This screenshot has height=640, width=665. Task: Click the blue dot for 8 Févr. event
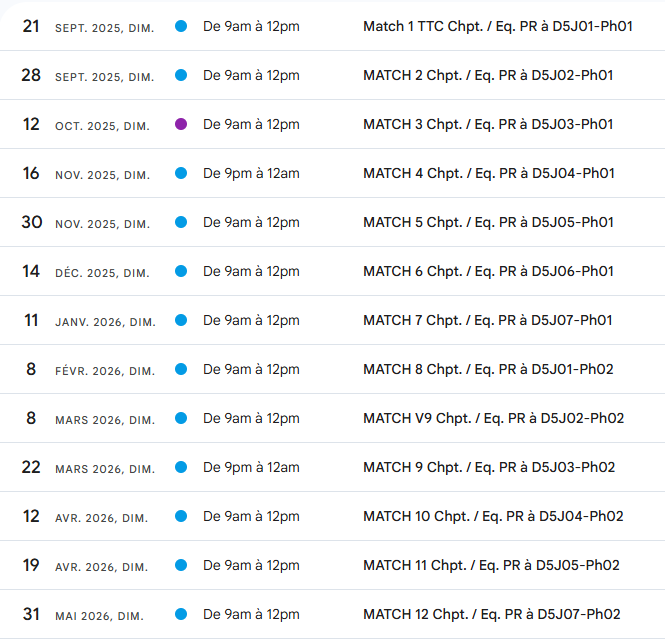click(181, 369)
